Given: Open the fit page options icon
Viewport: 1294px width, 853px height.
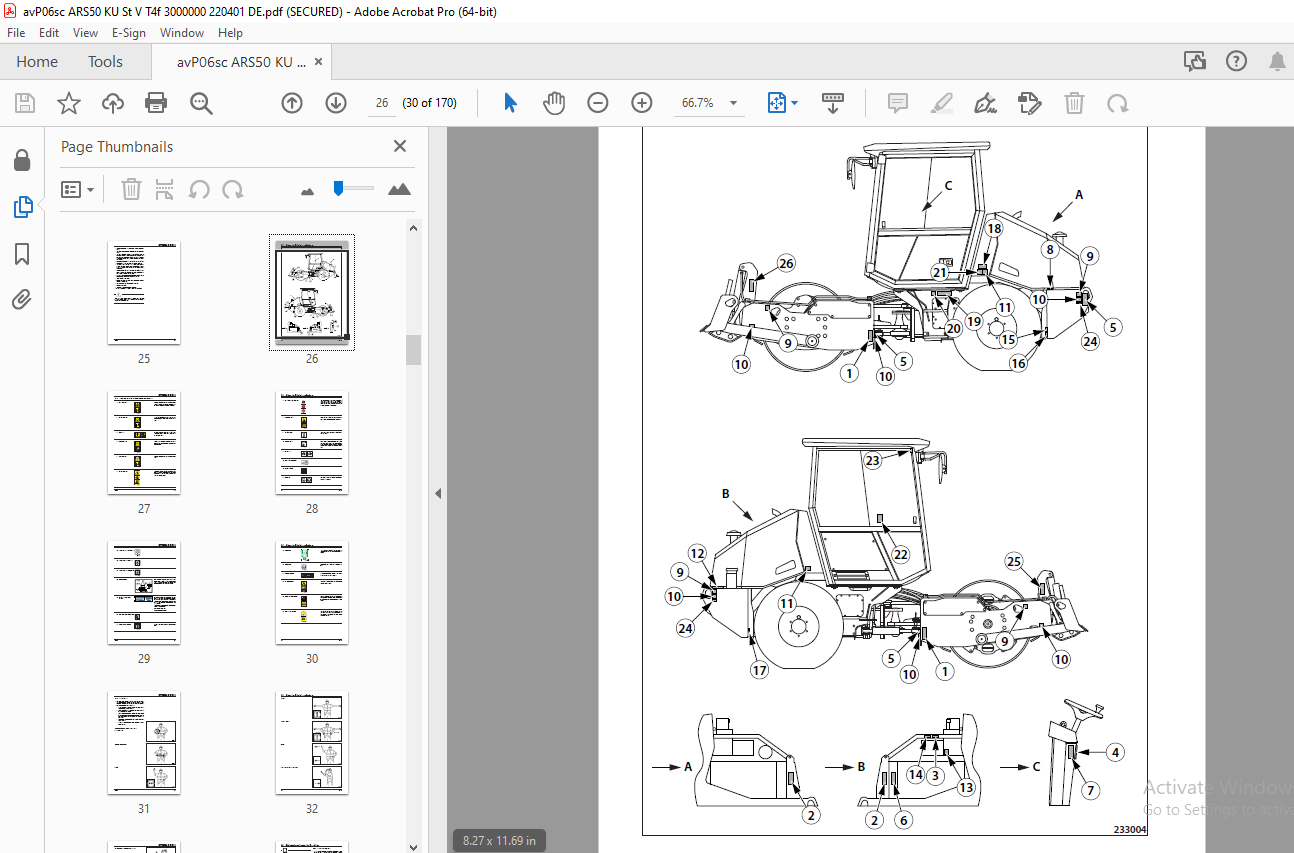Looking at the screenshot, I should point(777,103).
